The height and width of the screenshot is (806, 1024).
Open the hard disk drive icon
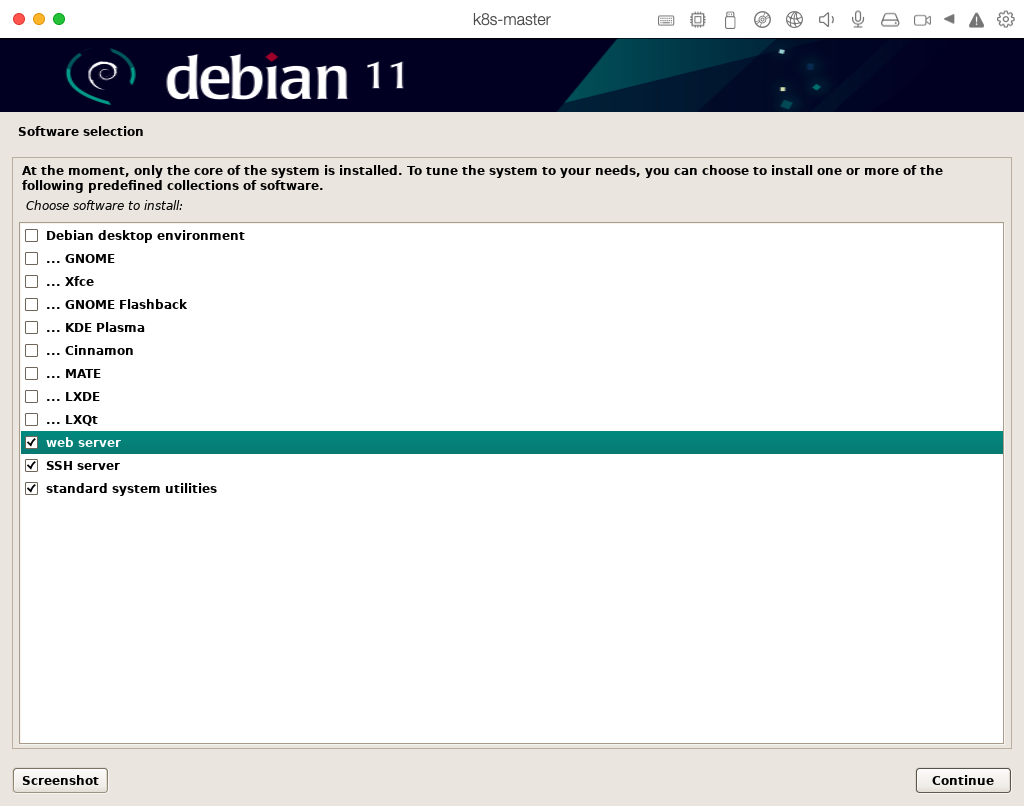coord(890,20)
